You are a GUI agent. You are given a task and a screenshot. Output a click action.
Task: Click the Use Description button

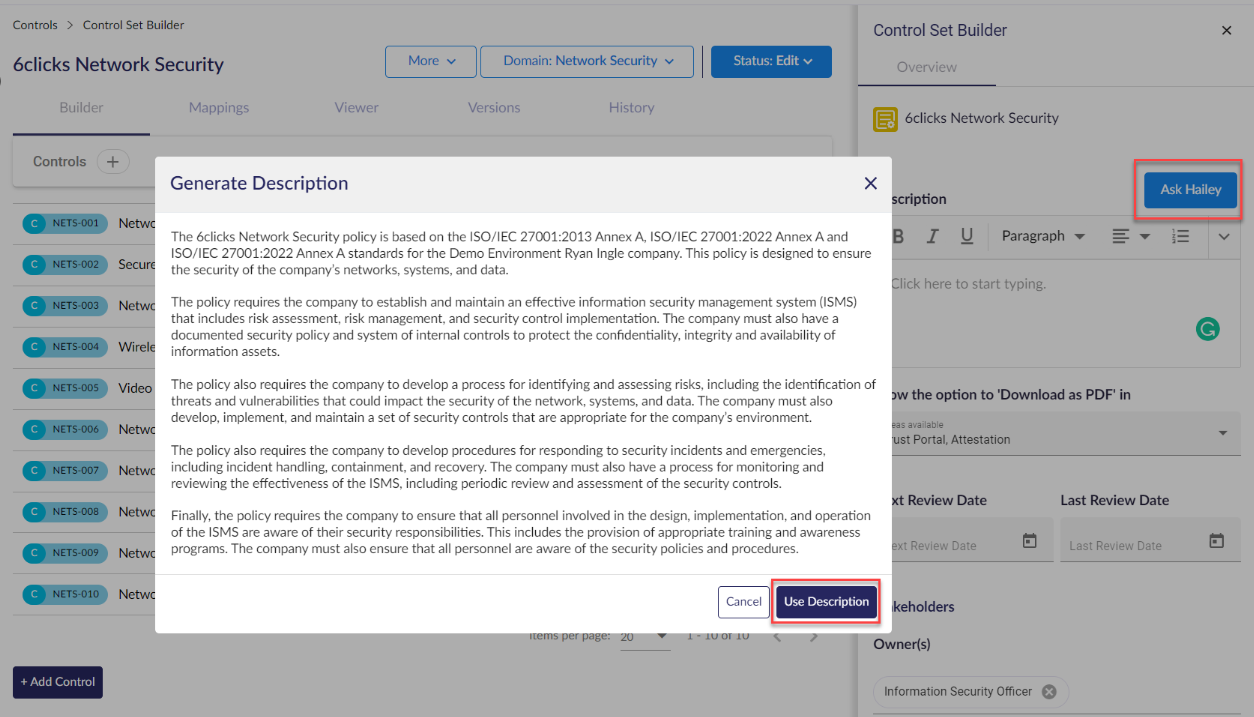pyautogui.click(x=826, y=602)
